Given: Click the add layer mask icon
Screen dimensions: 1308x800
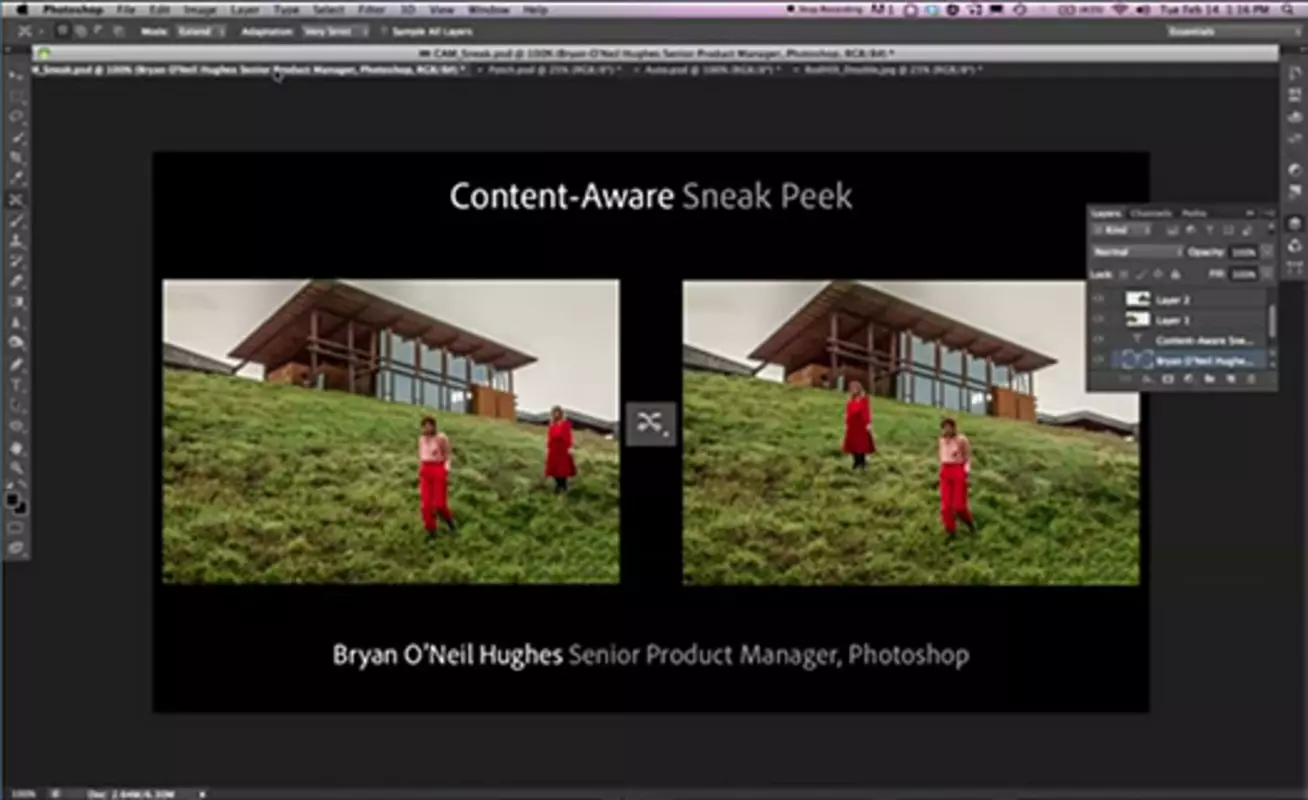Looking at the screenshot, I should click(x=1167, y=379).
